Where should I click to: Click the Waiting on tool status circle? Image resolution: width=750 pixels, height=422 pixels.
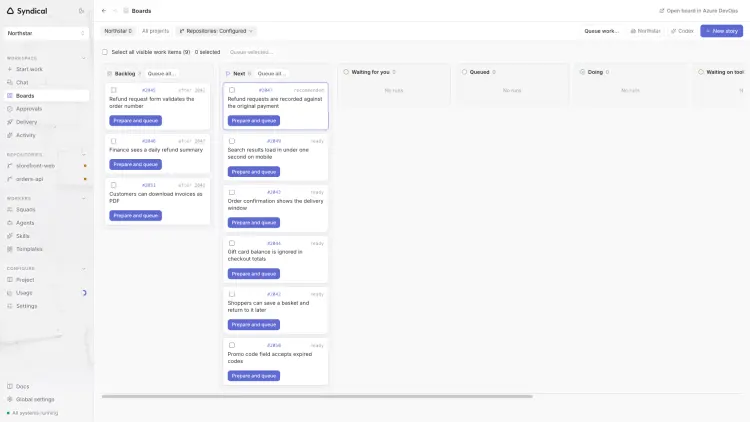(701, 72)
